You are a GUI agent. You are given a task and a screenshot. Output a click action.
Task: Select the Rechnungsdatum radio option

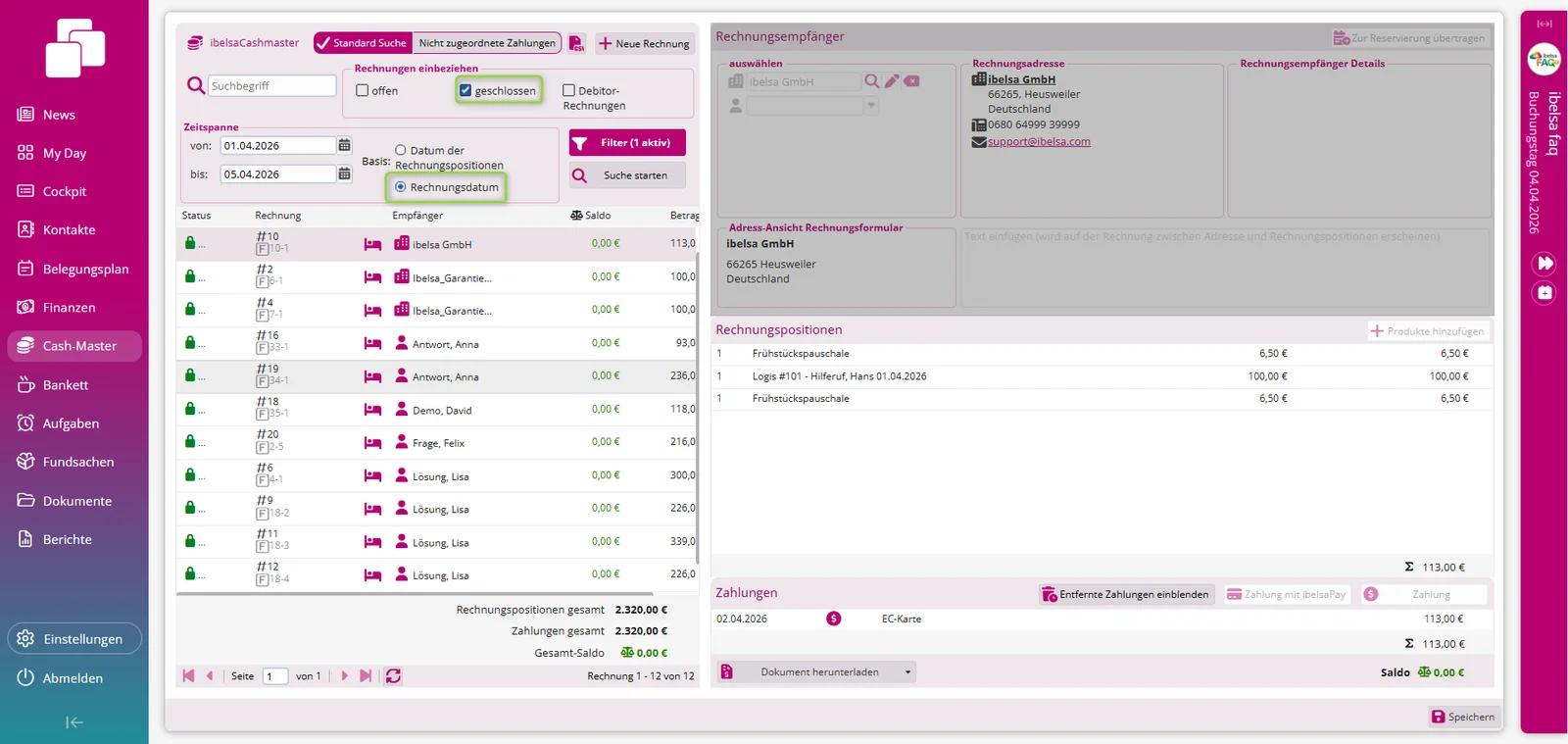point(400,186)
